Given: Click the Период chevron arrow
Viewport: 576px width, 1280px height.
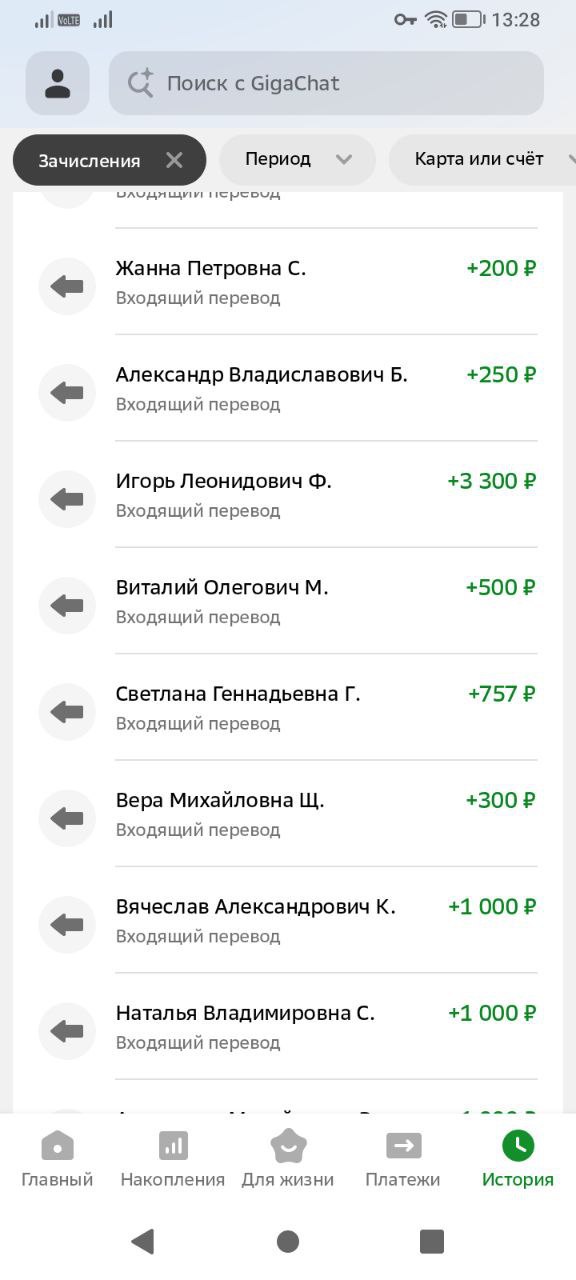Looking at the screenshot, I should pos(344,160).
